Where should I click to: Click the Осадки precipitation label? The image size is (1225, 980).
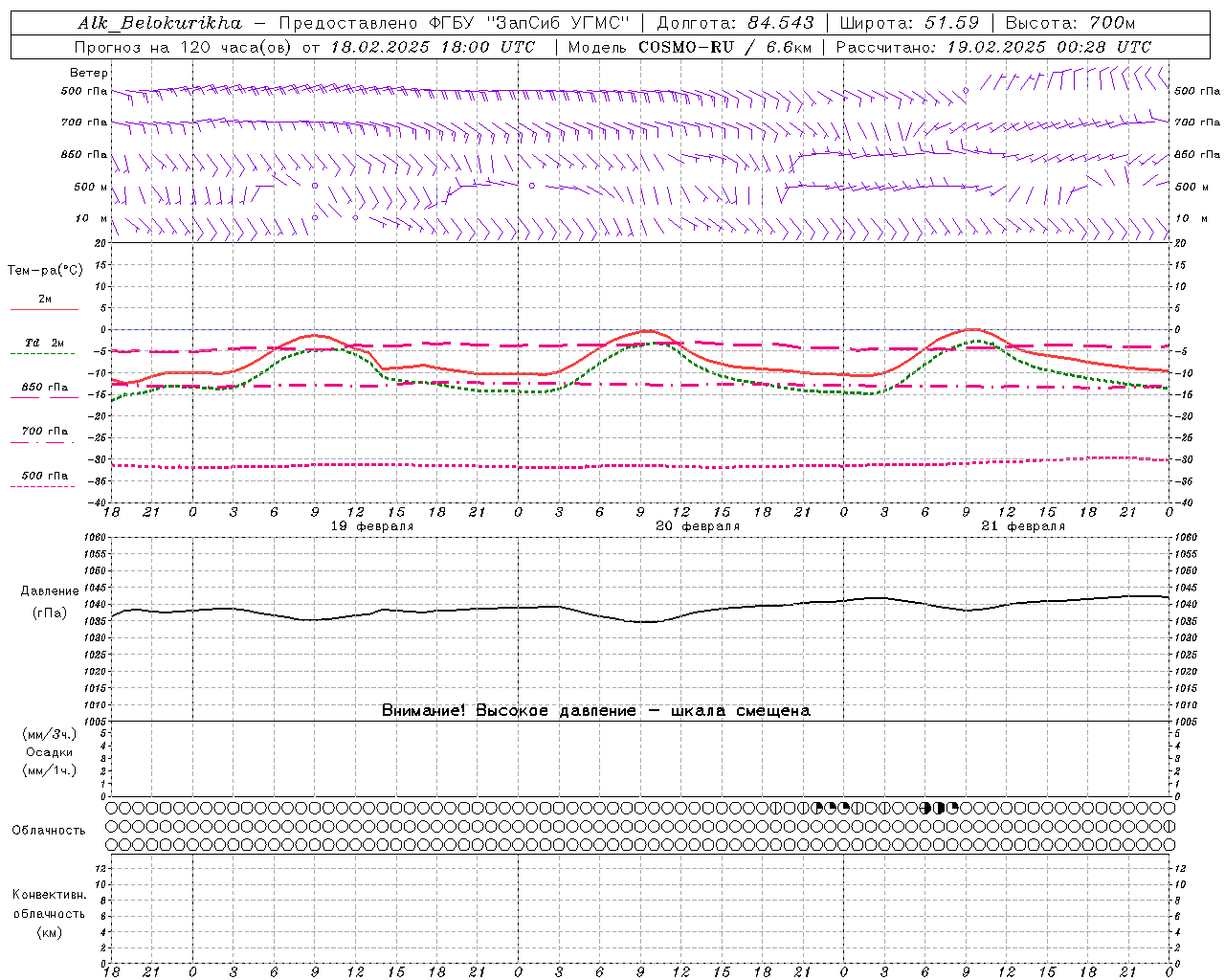[x=49, y=752]
